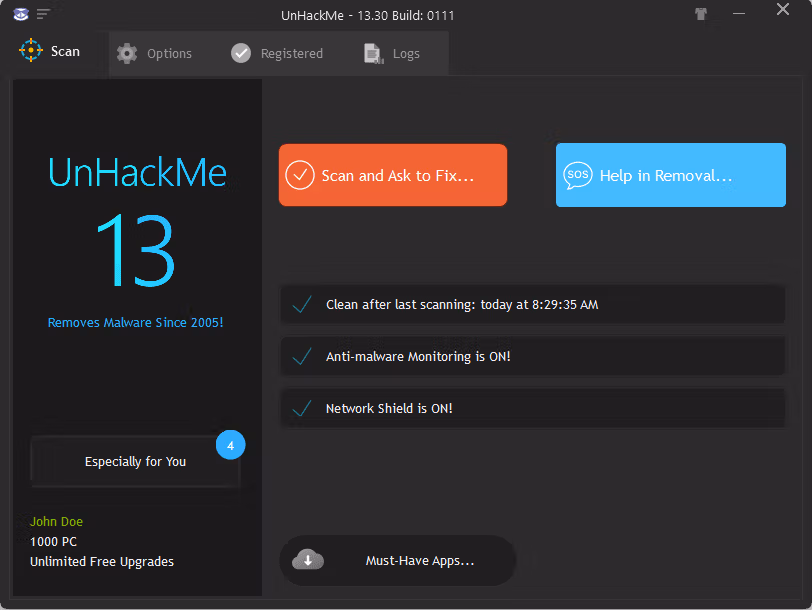Click Network Shield is ON status
This screenshot has width=812, height=610.
[532, 408]
